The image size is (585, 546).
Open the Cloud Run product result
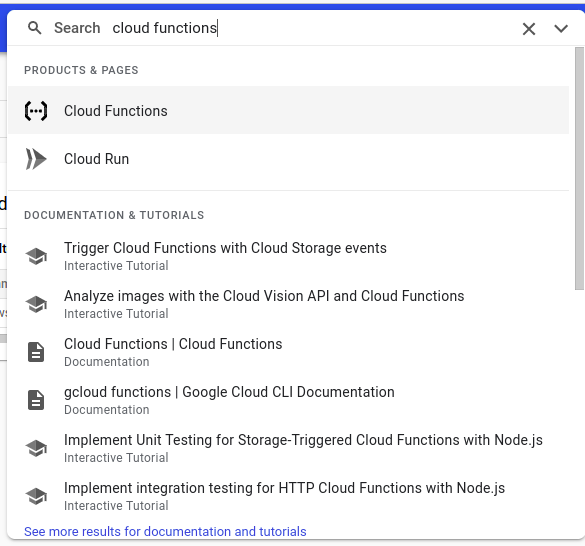(x=288, y=159)
